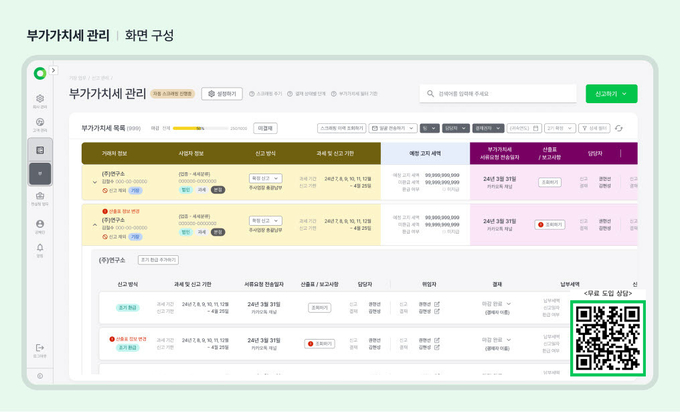Click the green circle logo icon
The width and height of the screenshot is (680, 412).
[39, 72]
